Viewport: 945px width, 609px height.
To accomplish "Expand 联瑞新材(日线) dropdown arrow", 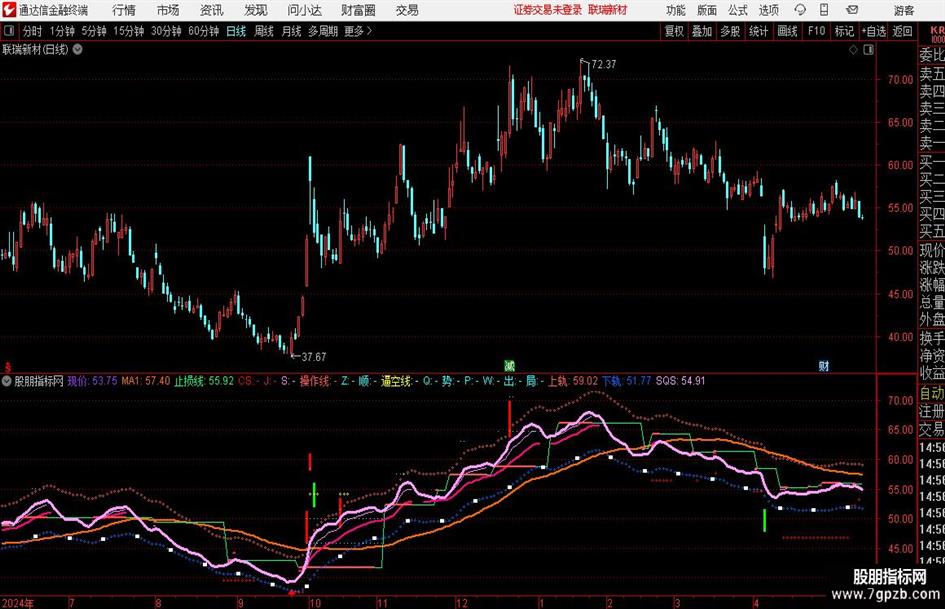I will point(78,49).
